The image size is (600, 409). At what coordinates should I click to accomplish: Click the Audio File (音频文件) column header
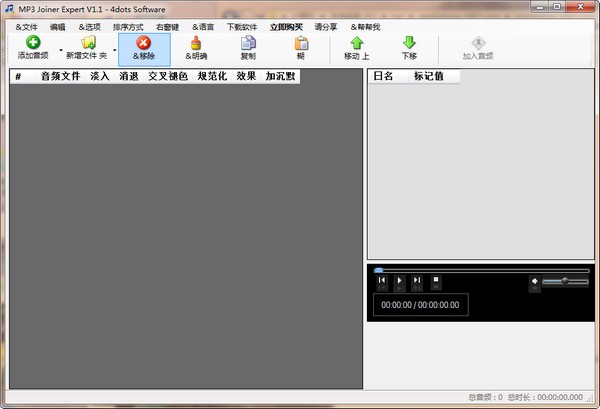pyautogui.click(x=60, y=76)
